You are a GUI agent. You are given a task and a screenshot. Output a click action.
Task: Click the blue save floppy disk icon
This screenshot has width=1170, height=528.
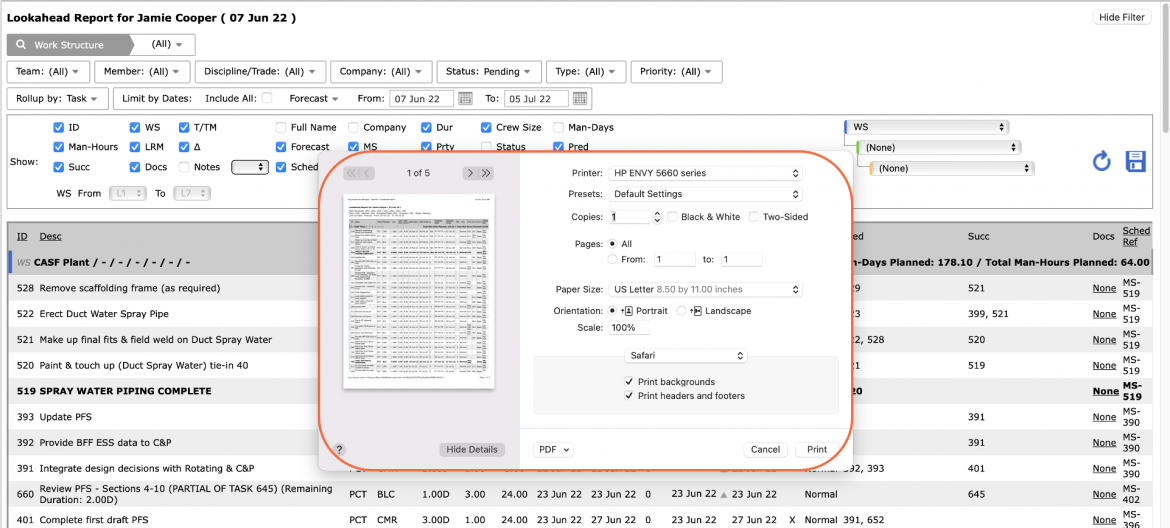click(1135, 160)
